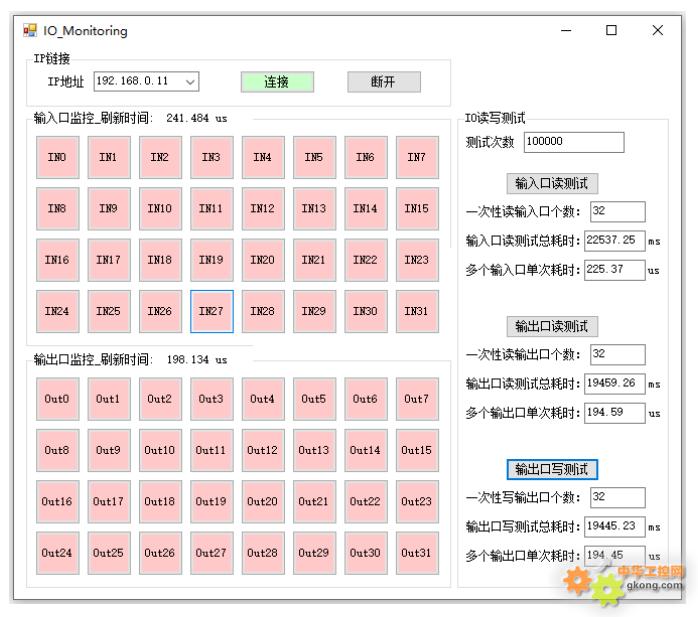Toggle the Out7 output button

416,399
